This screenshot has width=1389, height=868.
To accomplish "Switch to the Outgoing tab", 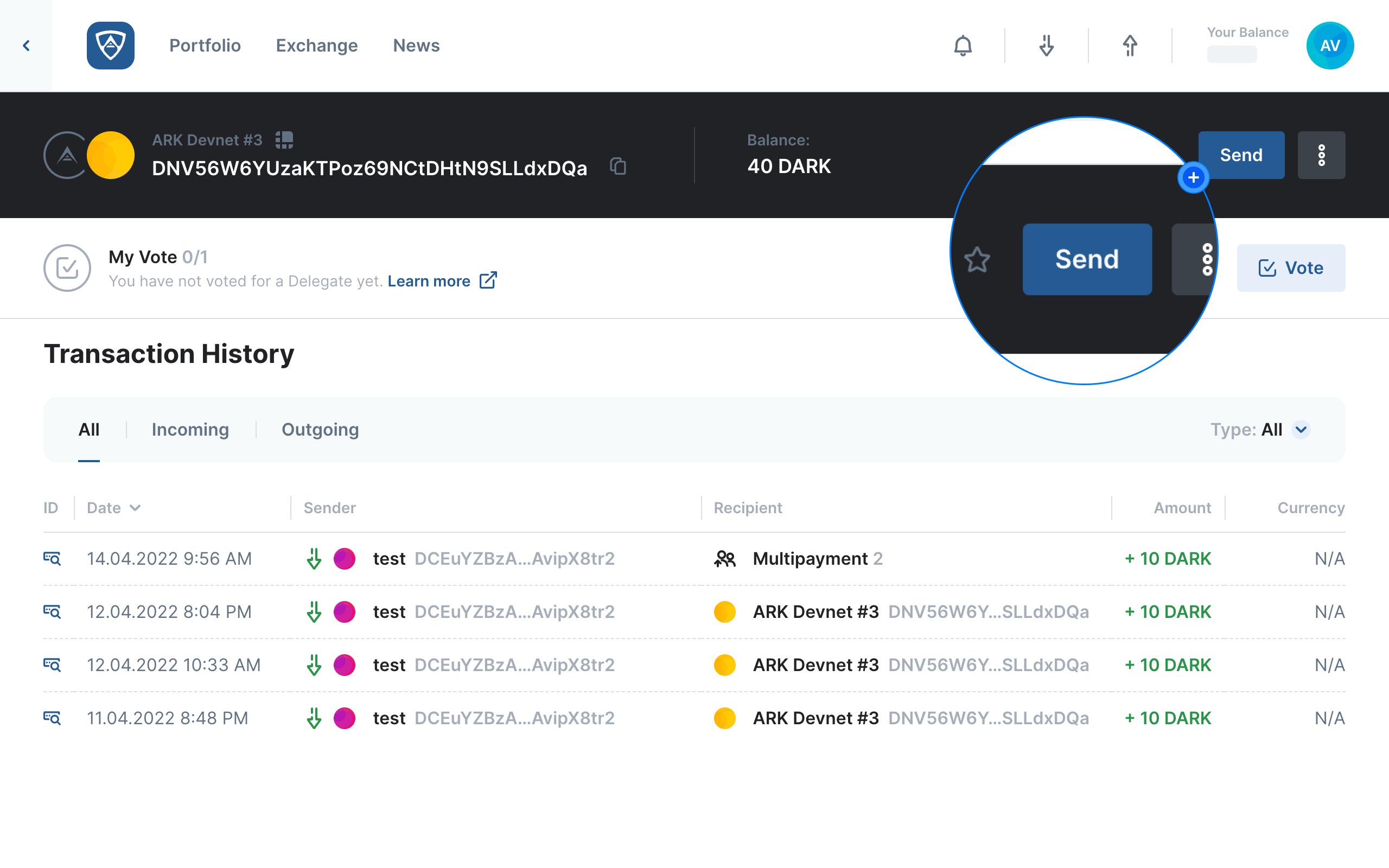I will (x=320, y=430).
